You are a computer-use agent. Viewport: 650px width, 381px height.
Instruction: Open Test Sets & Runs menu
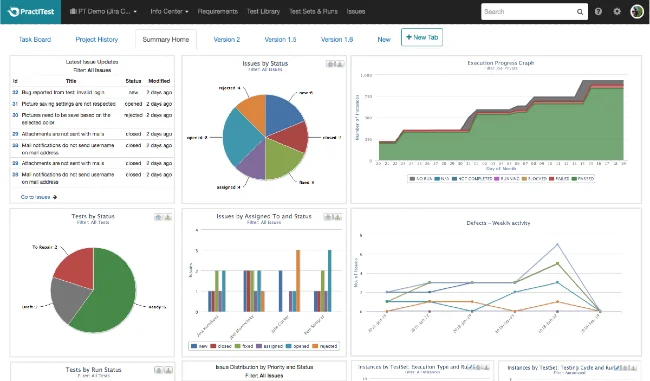click(313, 12)
